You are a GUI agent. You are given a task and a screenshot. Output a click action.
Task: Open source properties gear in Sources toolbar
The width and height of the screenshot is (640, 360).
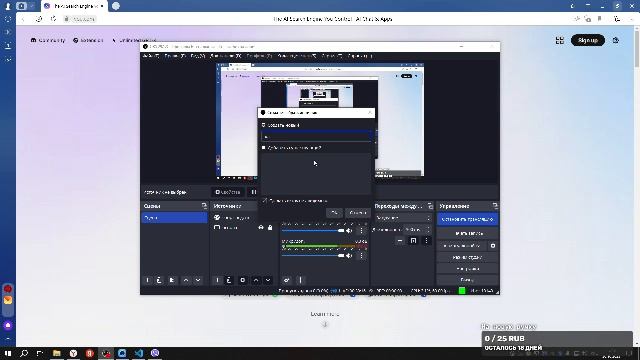[x=242, y=280]
